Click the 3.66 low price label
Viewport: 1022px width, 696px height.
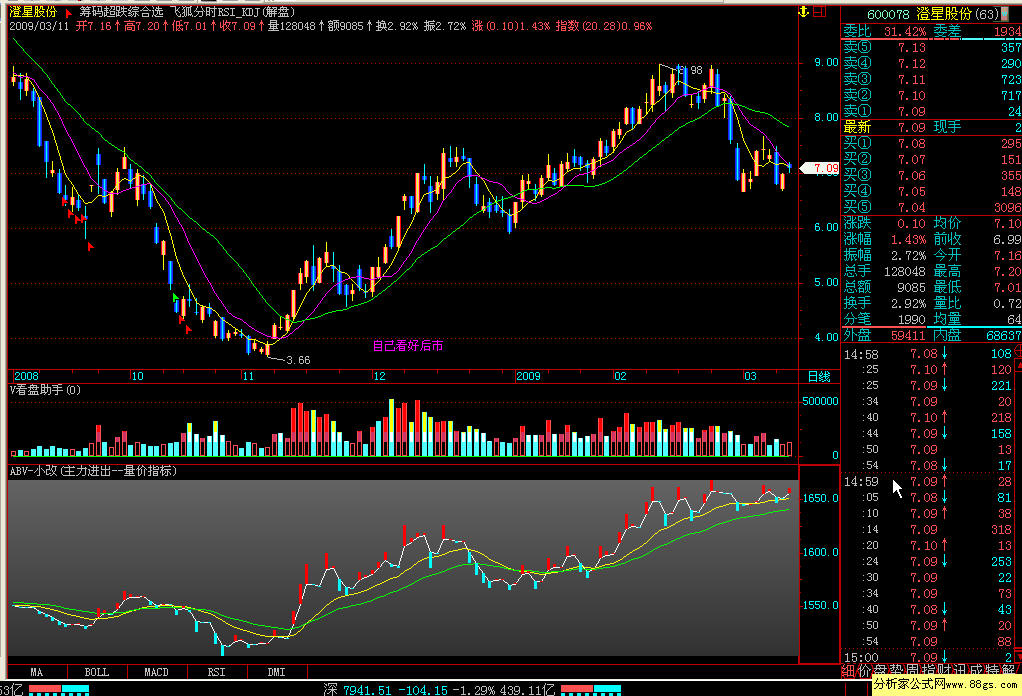click(x=298, y=360)
